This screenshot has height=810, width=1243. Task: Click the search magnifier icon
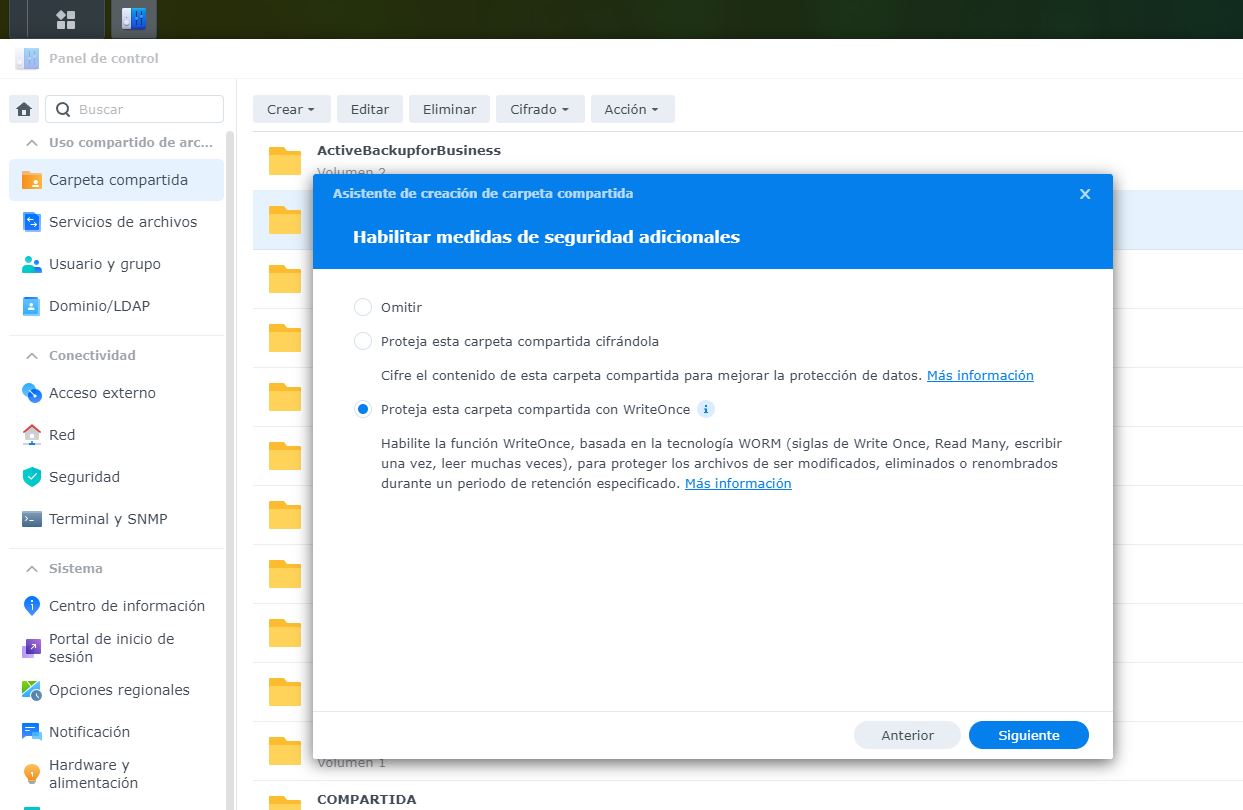coord(64,110)
